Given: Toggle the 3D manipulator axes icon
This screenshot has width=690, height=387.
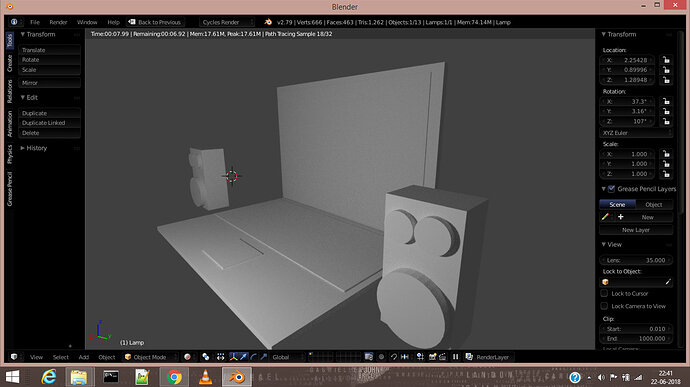Looking at the screenshot, I should pyautogui.click(x=233, y=357).
